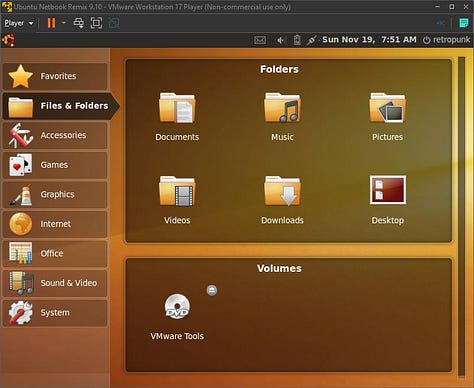
Task: Open the VMware notes icon at toolbar right
Action: click(464, 23)
